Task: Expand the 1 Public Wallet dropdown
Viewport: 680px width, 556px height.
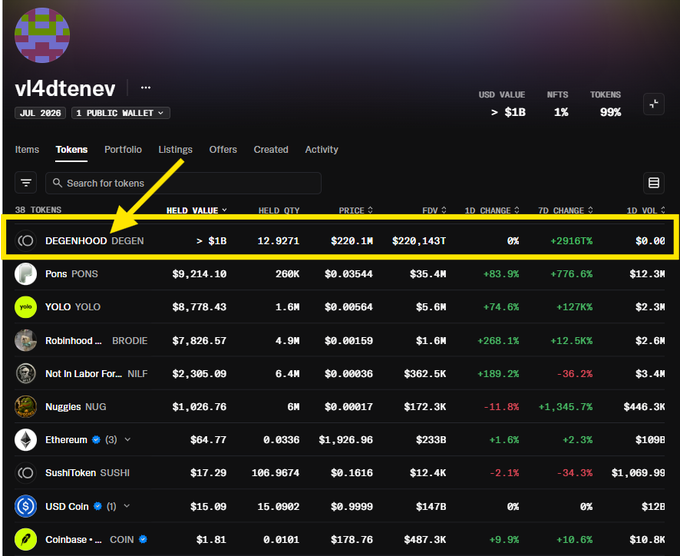Action: click(121, 113)
